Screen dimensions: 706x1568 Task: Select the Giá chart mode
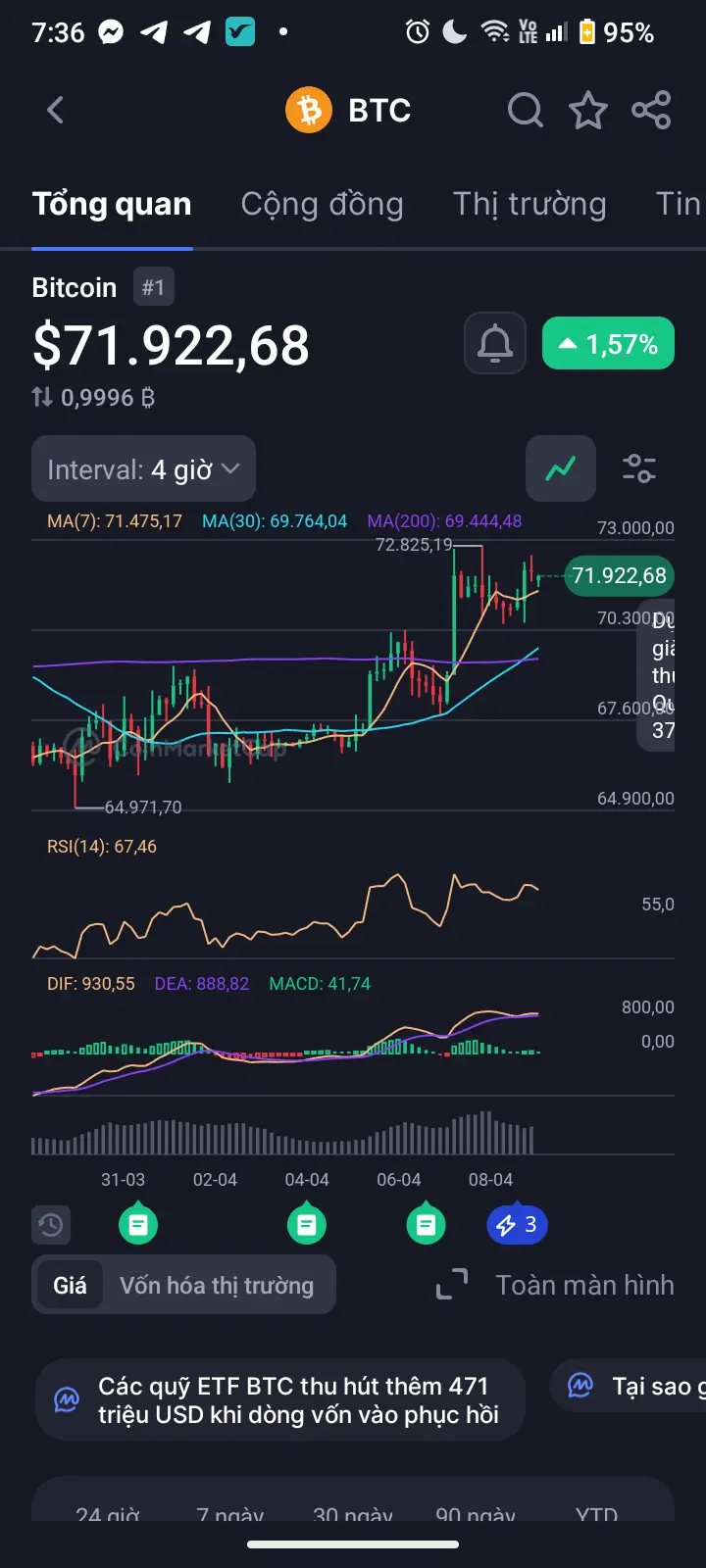point(70,1285)
